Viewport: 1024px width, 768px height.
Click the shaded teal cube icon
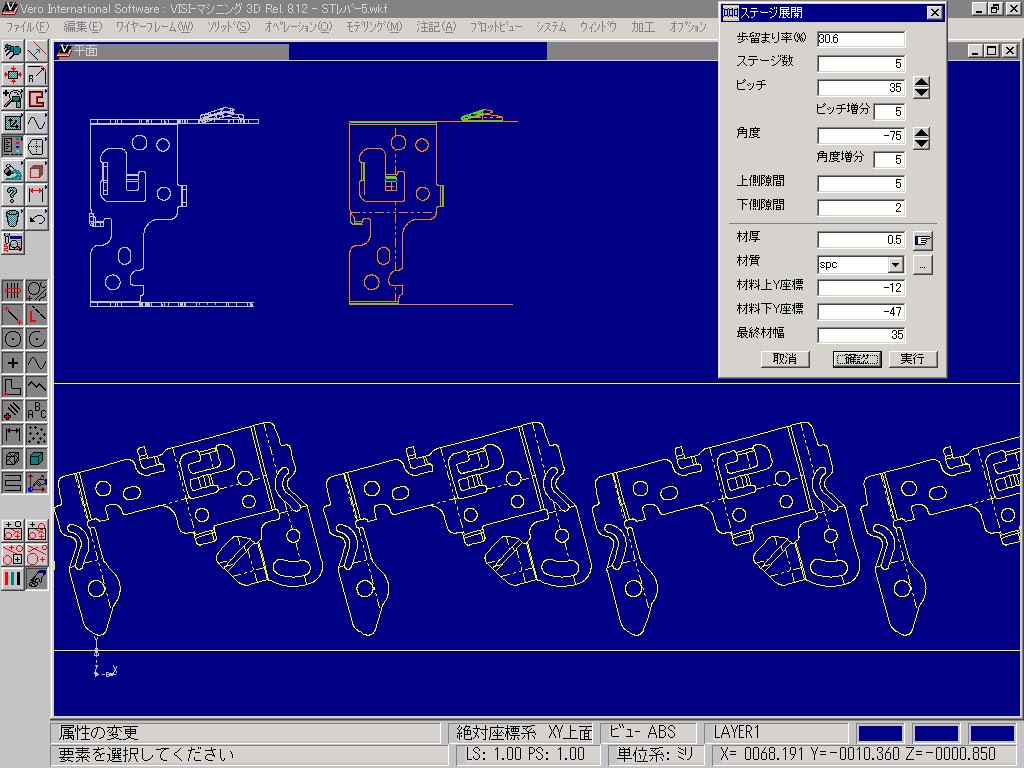(37, 458)
